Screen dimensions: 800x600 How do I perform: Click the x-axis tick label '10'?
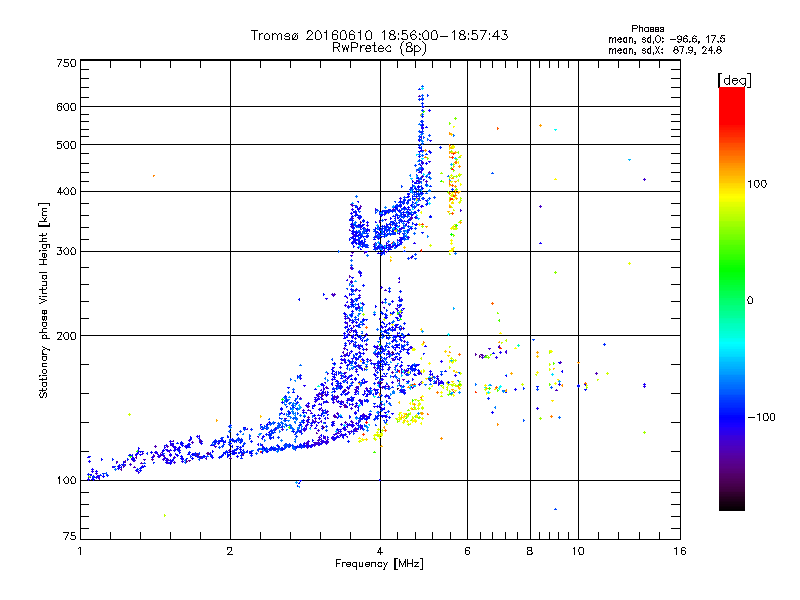click(578, 551)
